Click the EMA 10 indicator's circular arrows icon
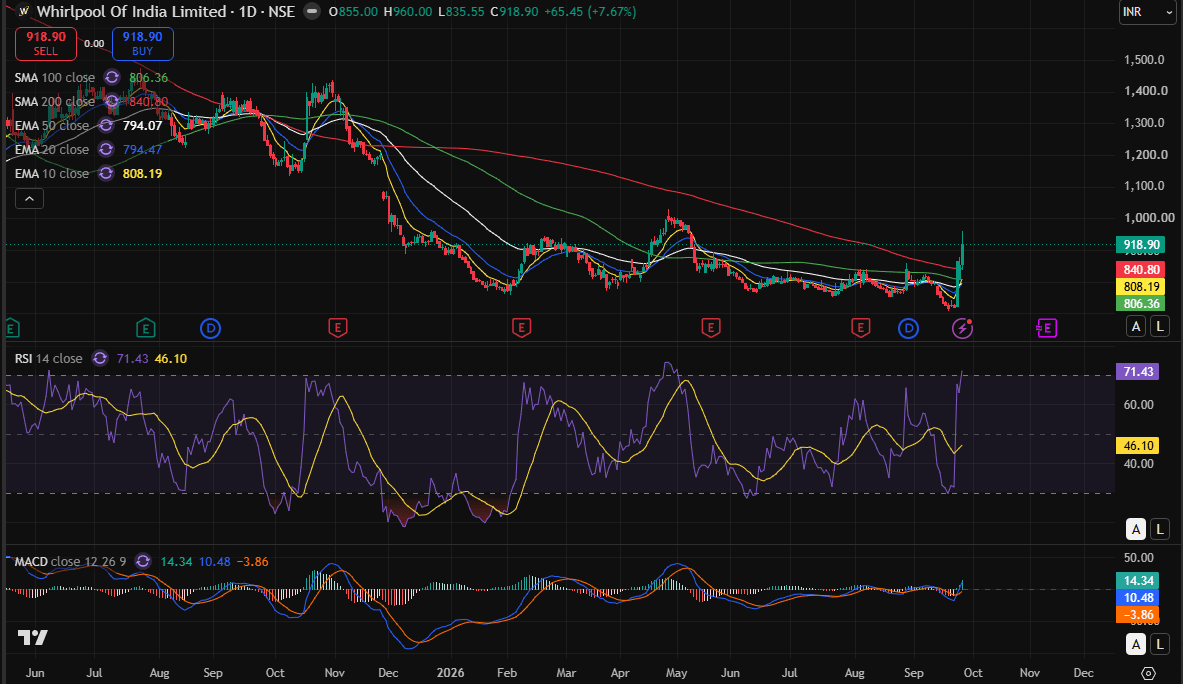This screenshot has width=1183, height=684. click(106, 173)
